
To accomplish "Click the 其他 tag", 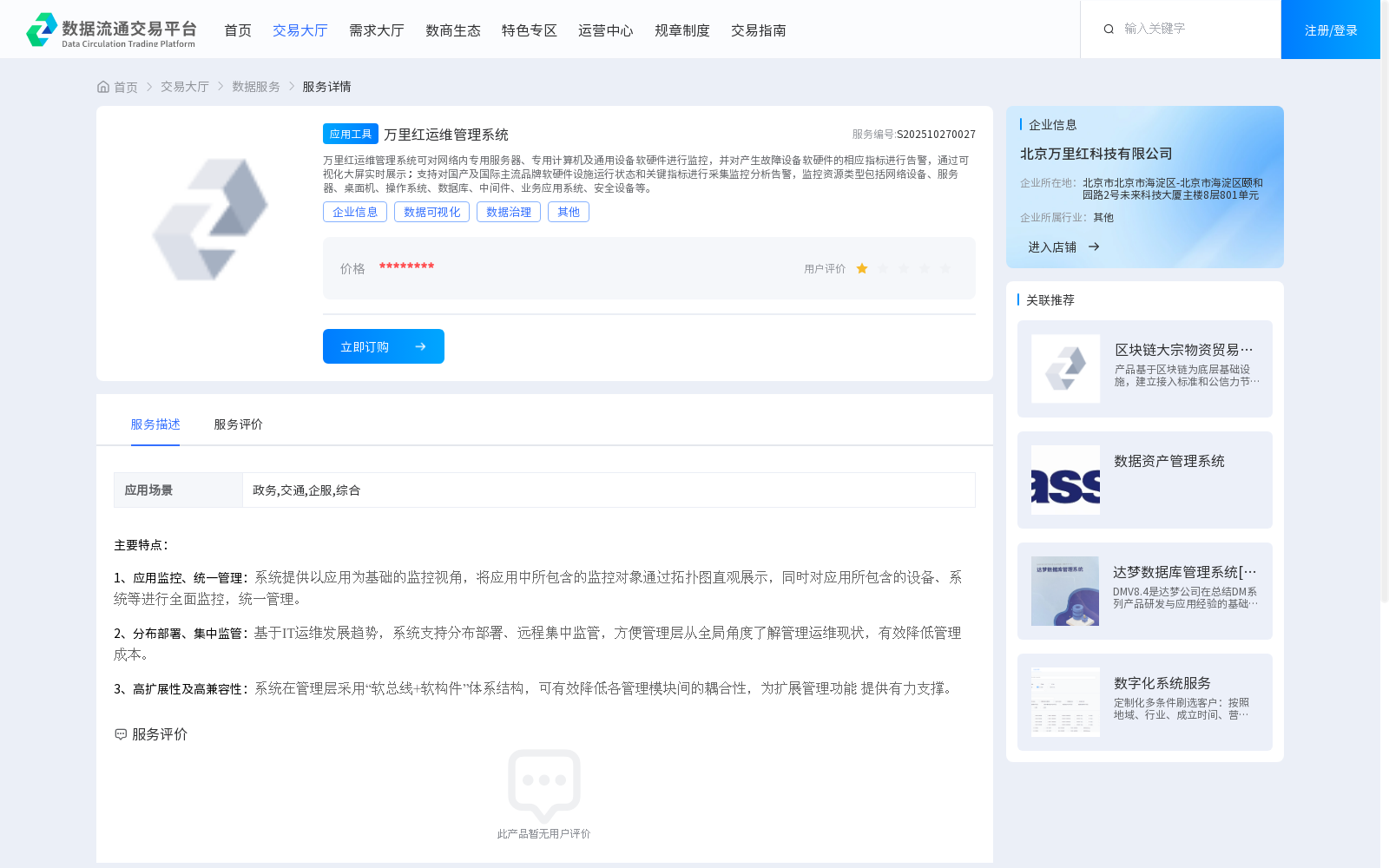I will coord(569,212).
